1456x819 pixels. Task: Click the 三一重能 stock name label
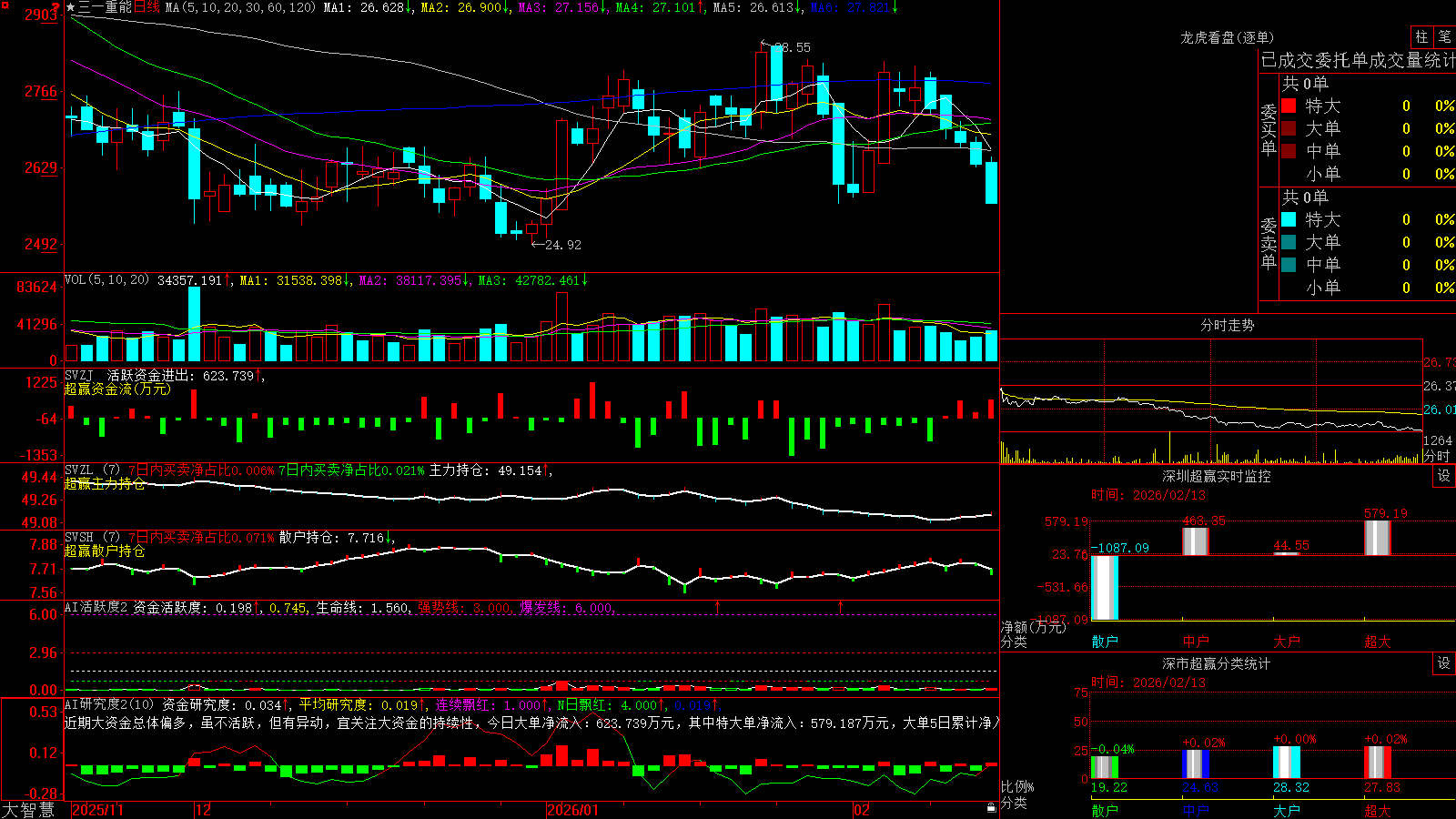pyautogui.click(x=106, y=7)
